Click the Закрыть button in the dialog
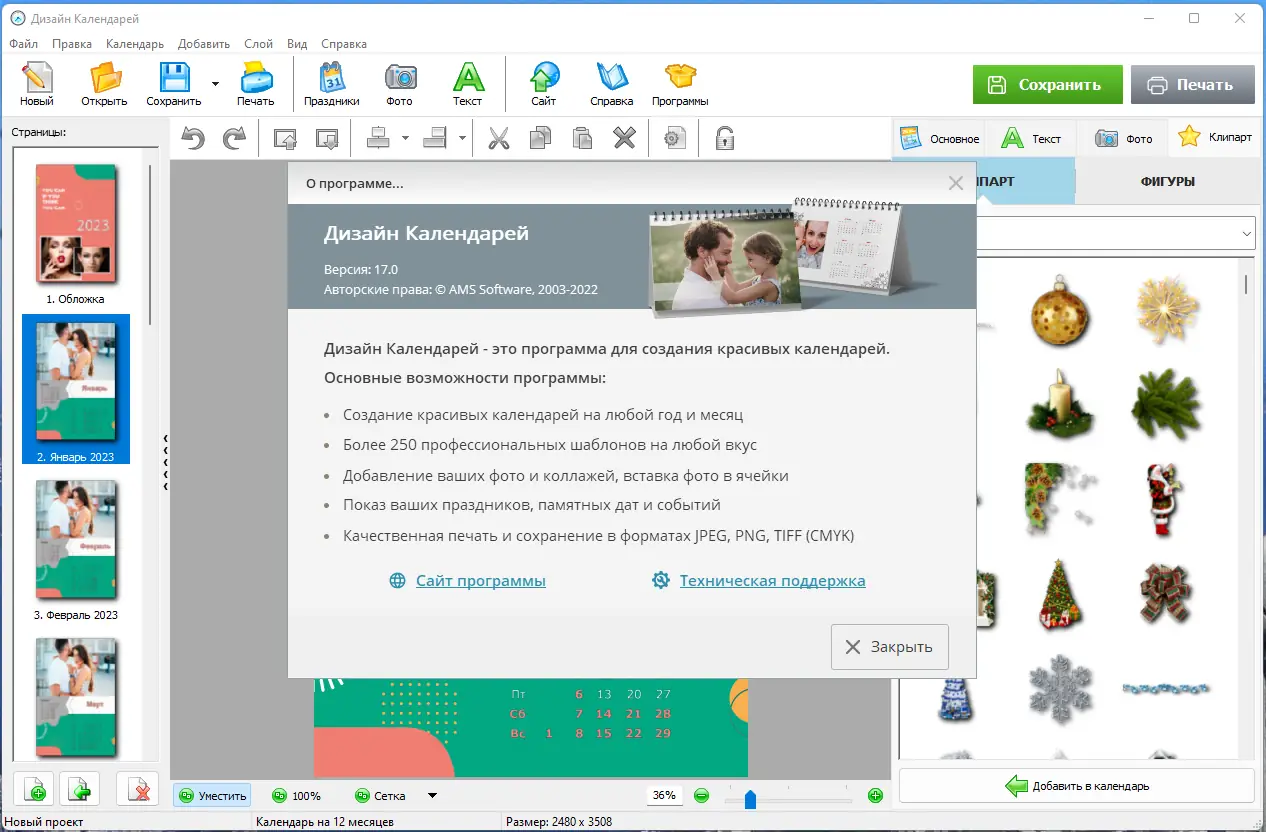The width and height of the screenshot is (1266, 832). 890,647
